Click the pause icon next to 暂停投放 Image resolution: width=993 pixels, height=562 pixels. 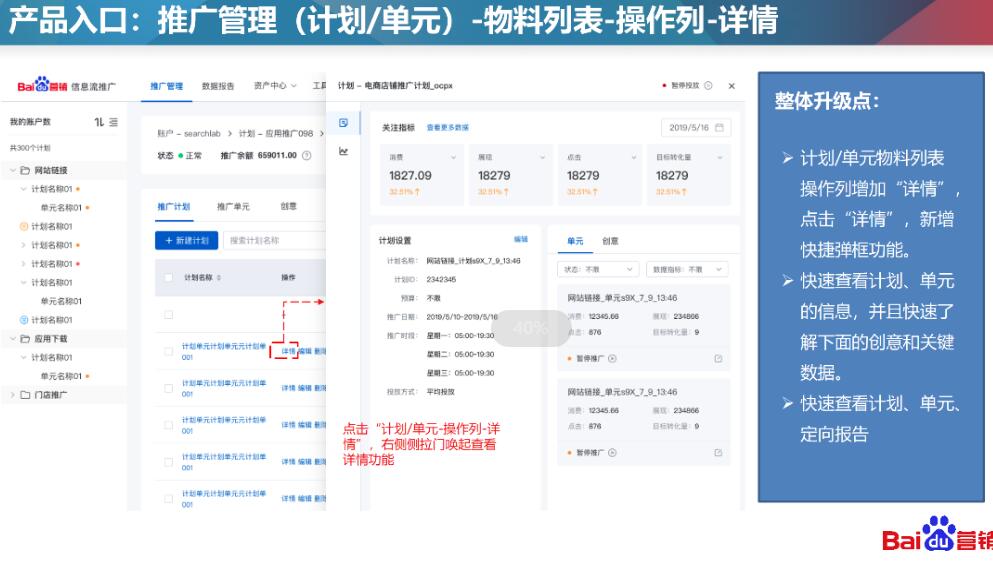tap(708, 86)
